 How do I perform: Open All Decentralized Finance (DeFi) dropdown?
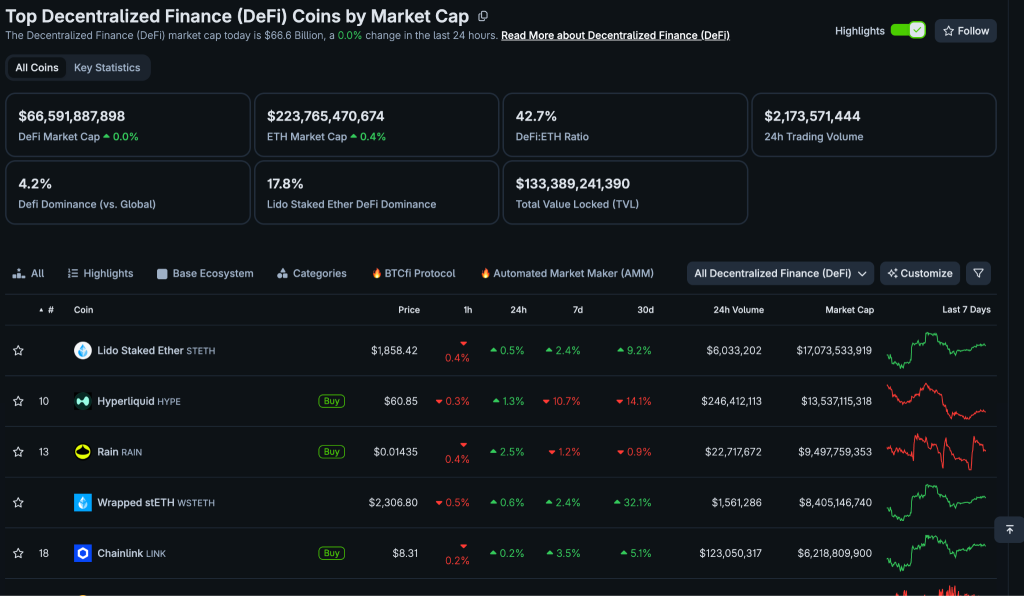(780, 274)
